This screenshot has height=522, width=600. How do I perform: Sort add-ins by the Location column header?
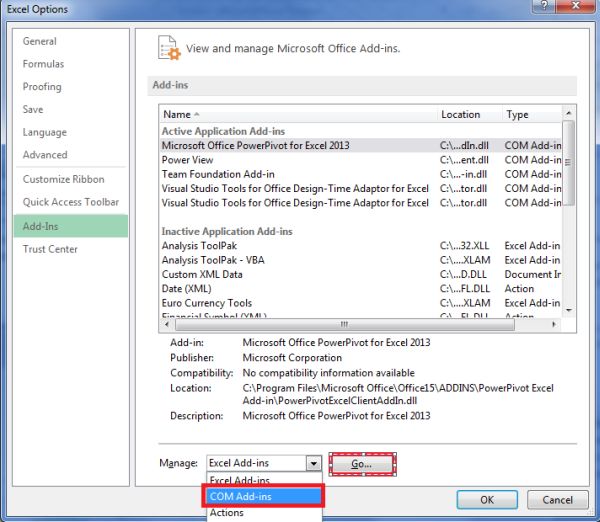pos(470,114)
